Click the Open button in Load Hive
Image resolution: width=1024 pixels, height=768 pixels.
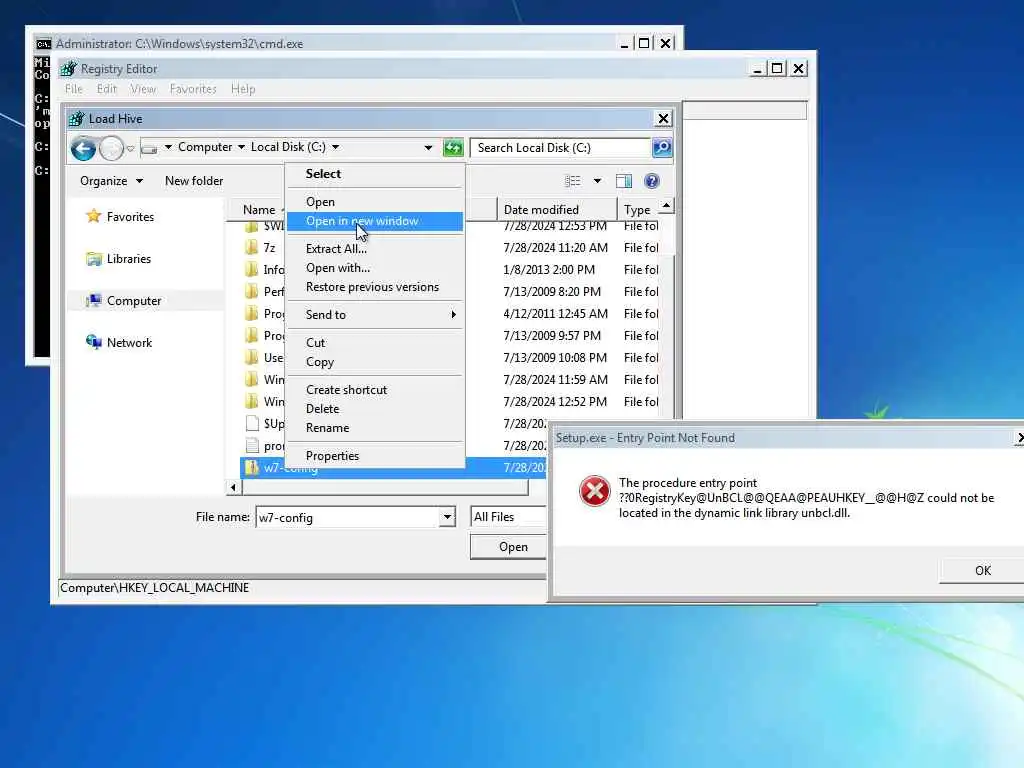pos(509,547)
